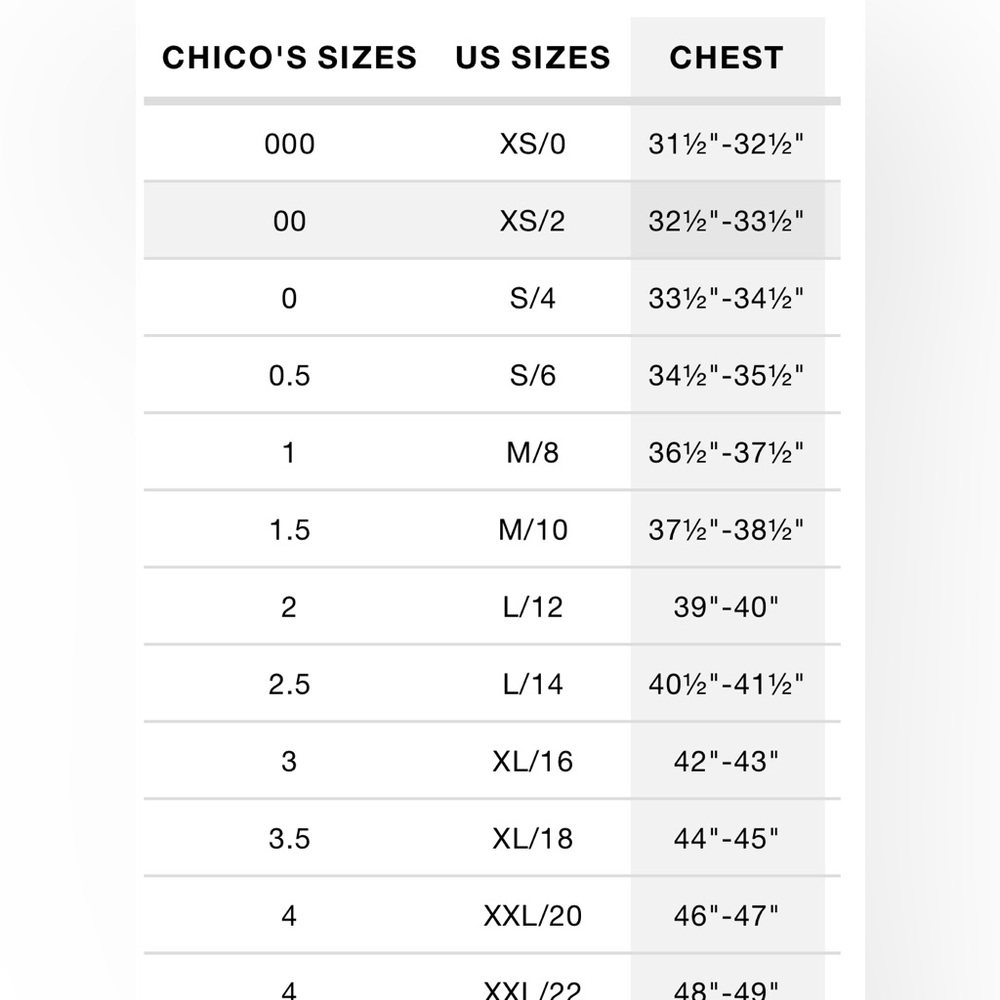Click the XXL/20 US size cell
The height and width of the screenshot is (1000, 1000).
533,916
